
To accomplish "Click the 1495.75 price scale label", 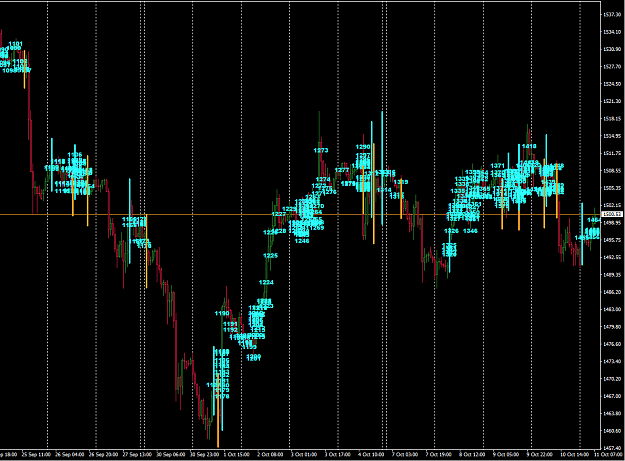I will tap(613, 240).
